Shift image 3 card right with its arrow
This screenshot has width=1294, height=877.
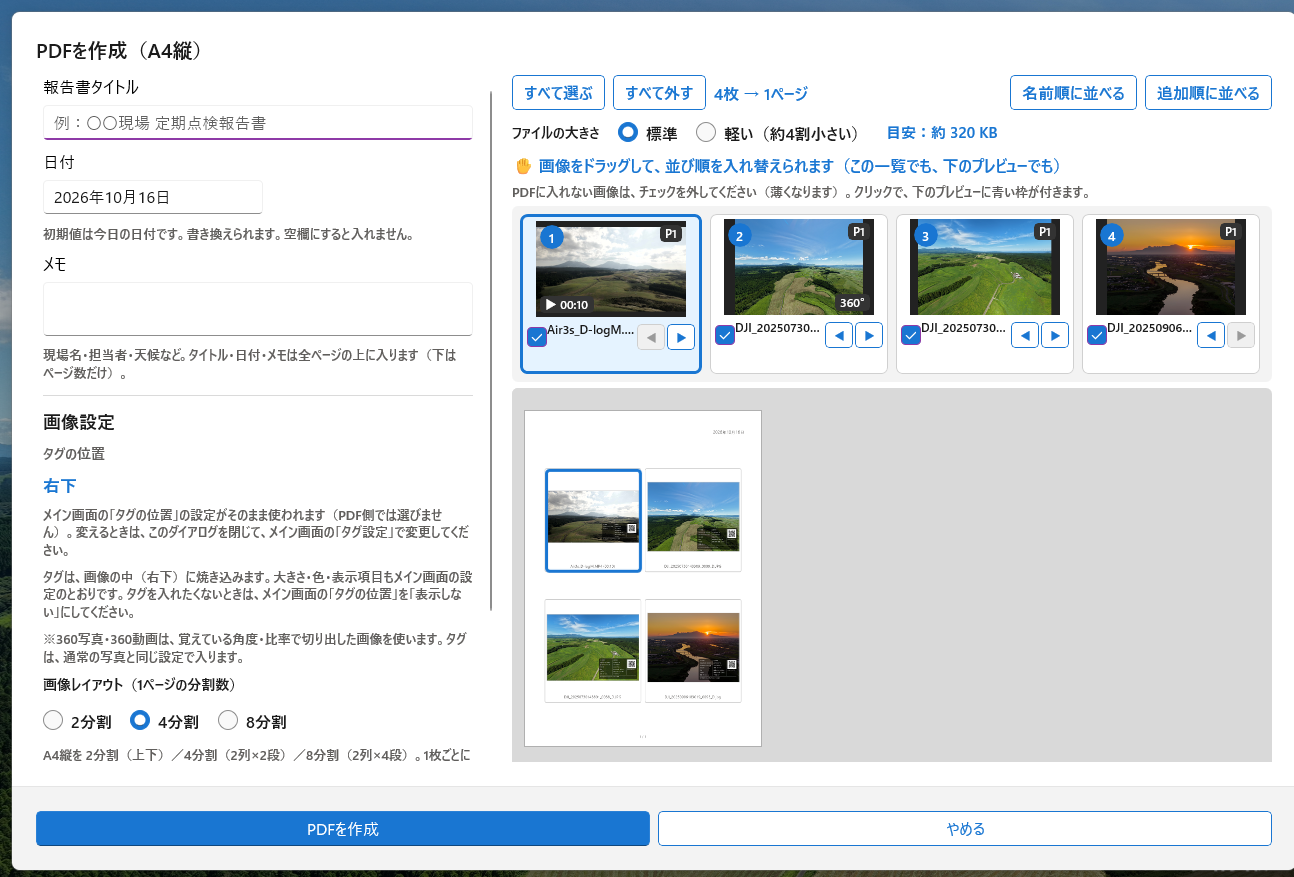(x=1055, y=335)
